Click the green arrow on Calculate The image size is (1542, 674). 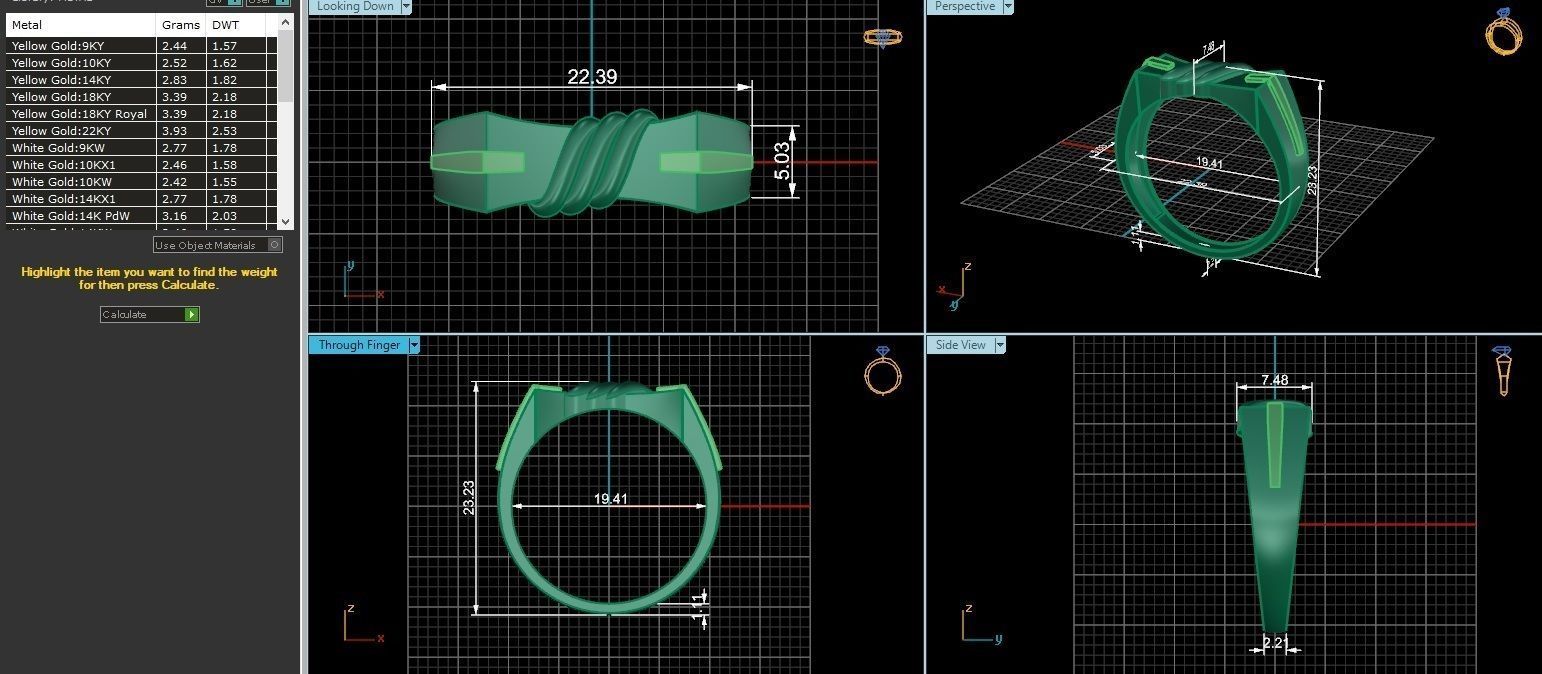[x=192, y=314]
